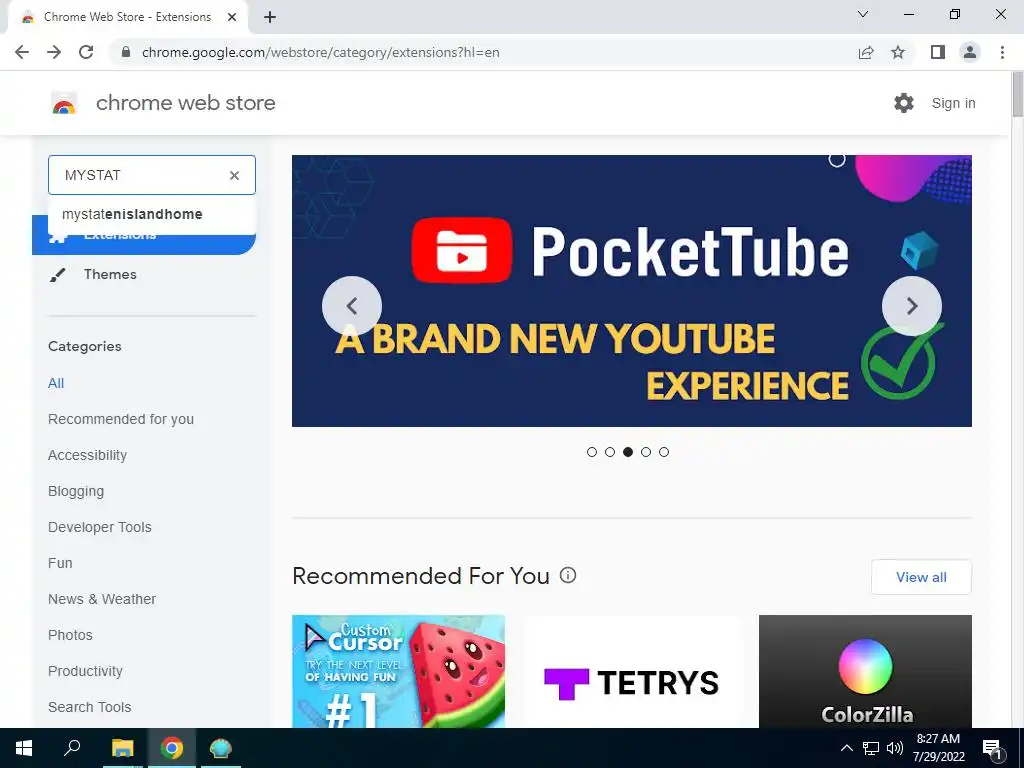Image resolution: width=1024 pixels, height=768 pixels.
Task: Select the Accessibility category
Action: 88,455
